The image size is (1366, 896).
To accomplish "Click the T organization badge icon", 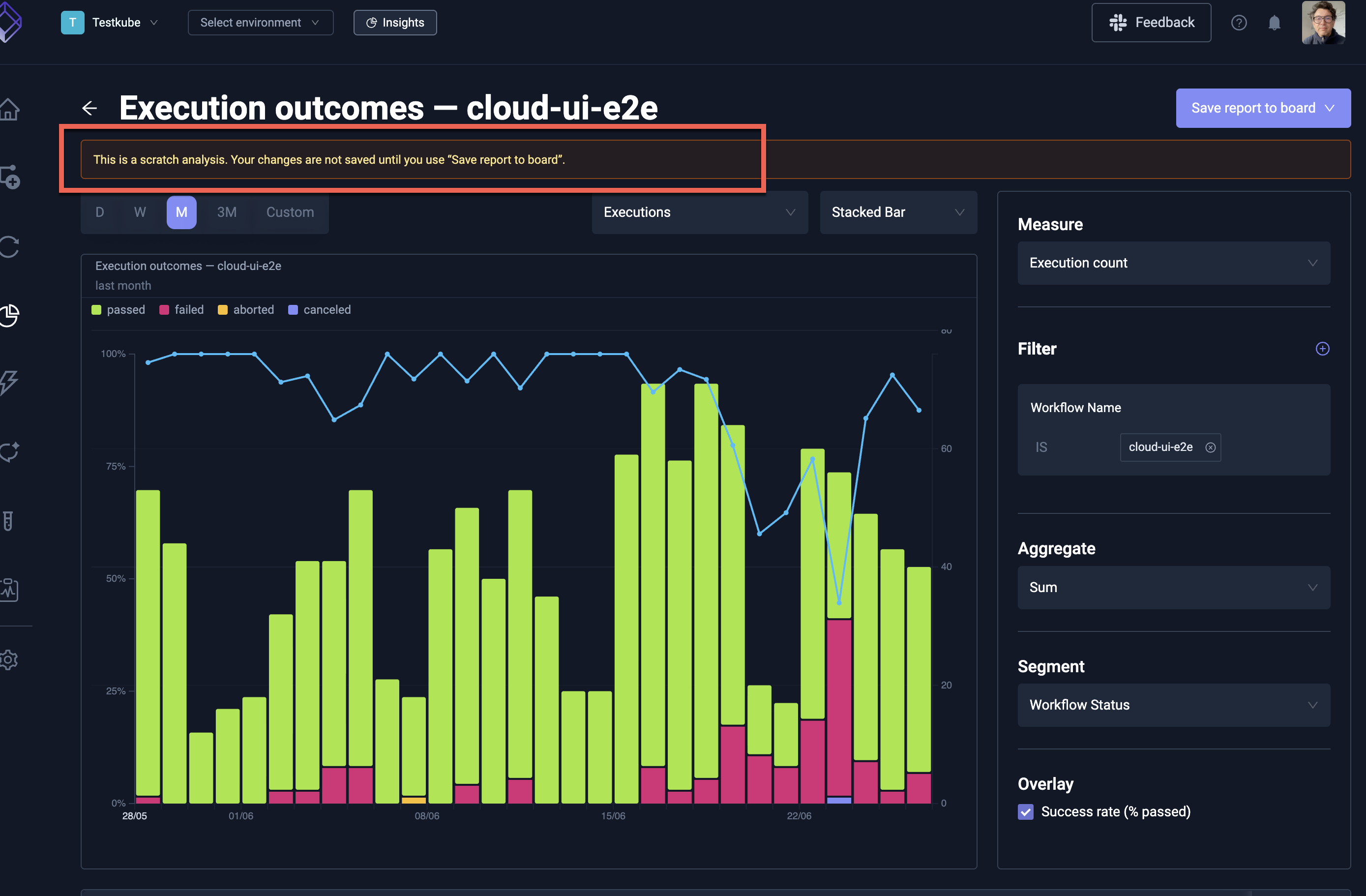I will pyautogui.click(x=72, y=23).
